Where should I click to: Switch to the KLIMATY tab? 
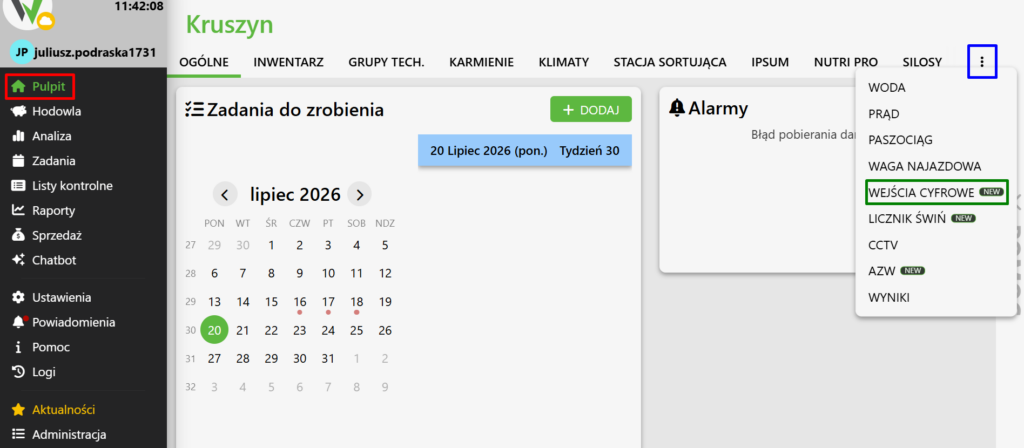coord(564,63)
